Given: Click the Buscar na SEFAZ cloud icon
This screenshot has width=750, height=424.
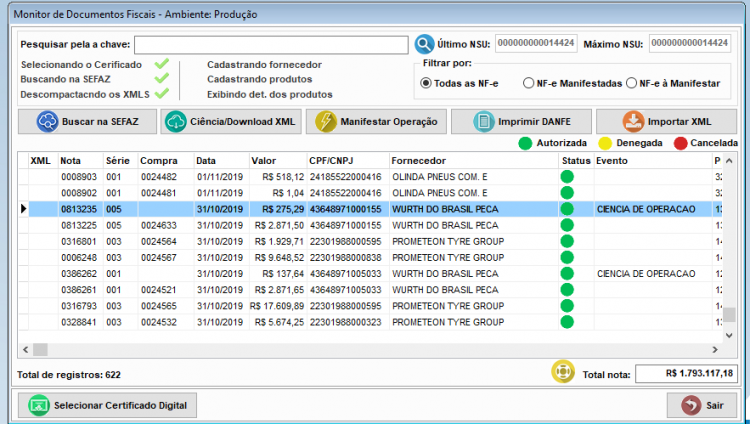Looking at the screenshot, I should [47, 122].
